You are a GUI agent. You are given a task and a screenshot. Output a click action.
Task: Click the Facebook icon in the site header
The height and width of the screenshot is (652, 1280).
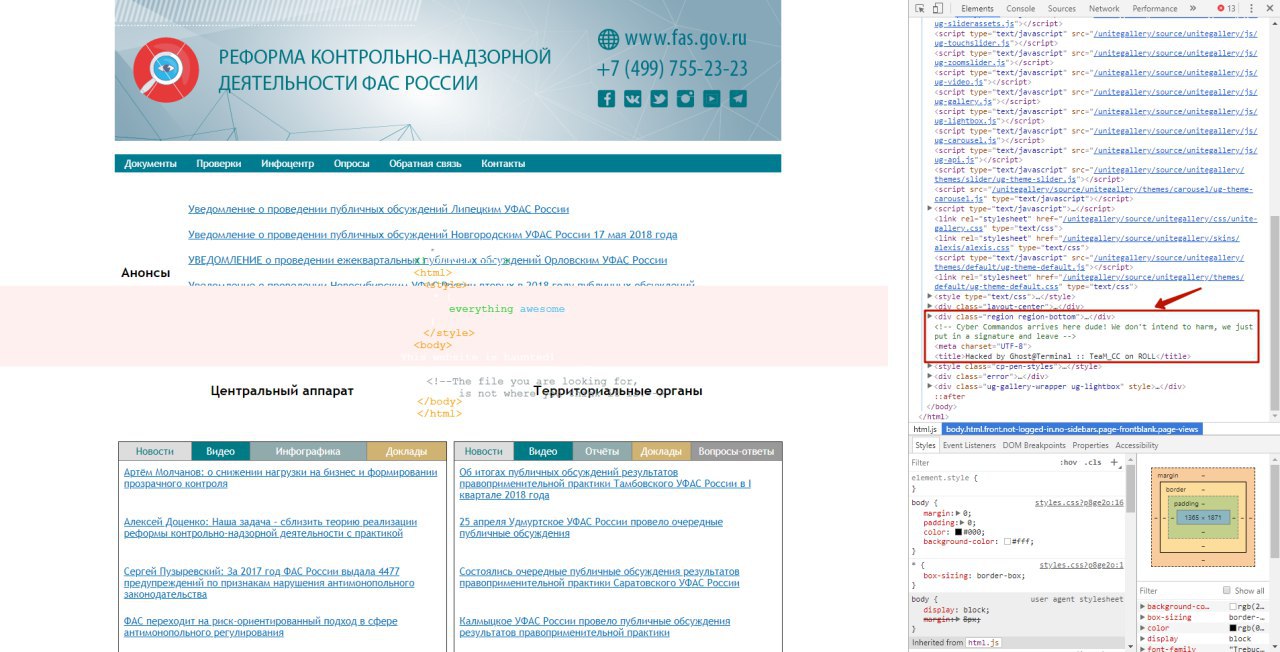[606, 98]
